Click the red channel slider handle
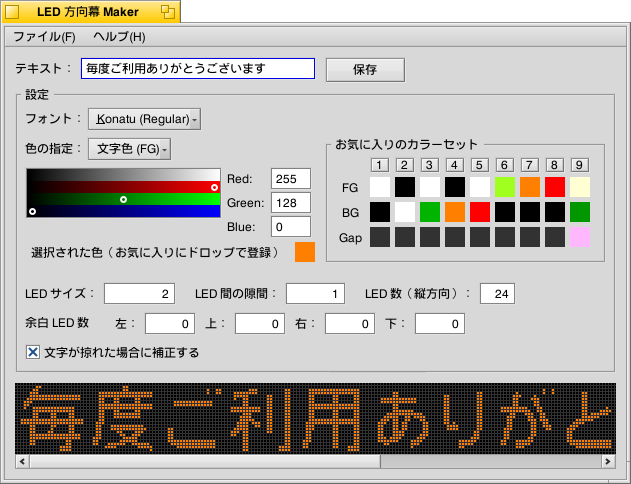 tap(214, 187)
